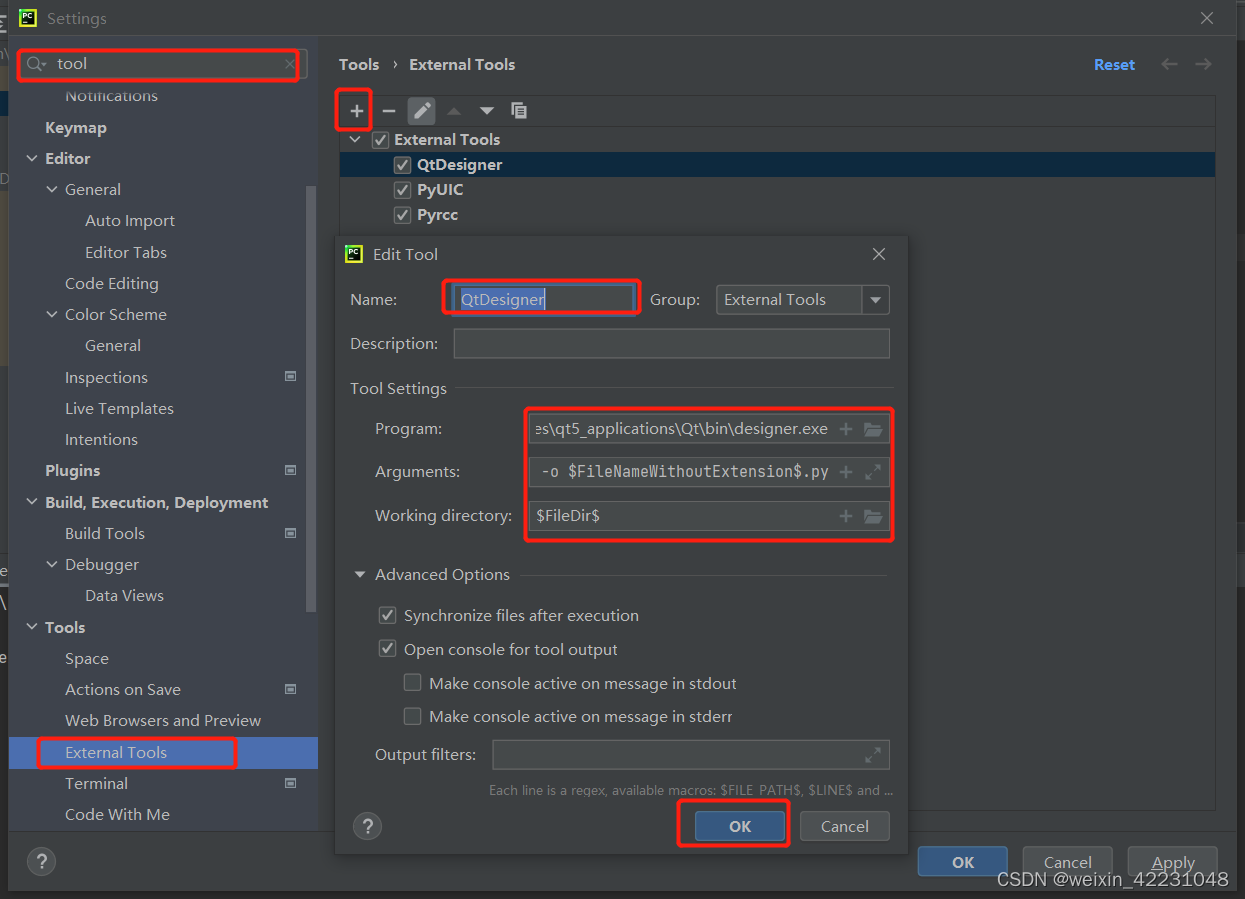Open Auto Import settings
This screenshot has width=1245, height=899.
(x=130, y=221)
